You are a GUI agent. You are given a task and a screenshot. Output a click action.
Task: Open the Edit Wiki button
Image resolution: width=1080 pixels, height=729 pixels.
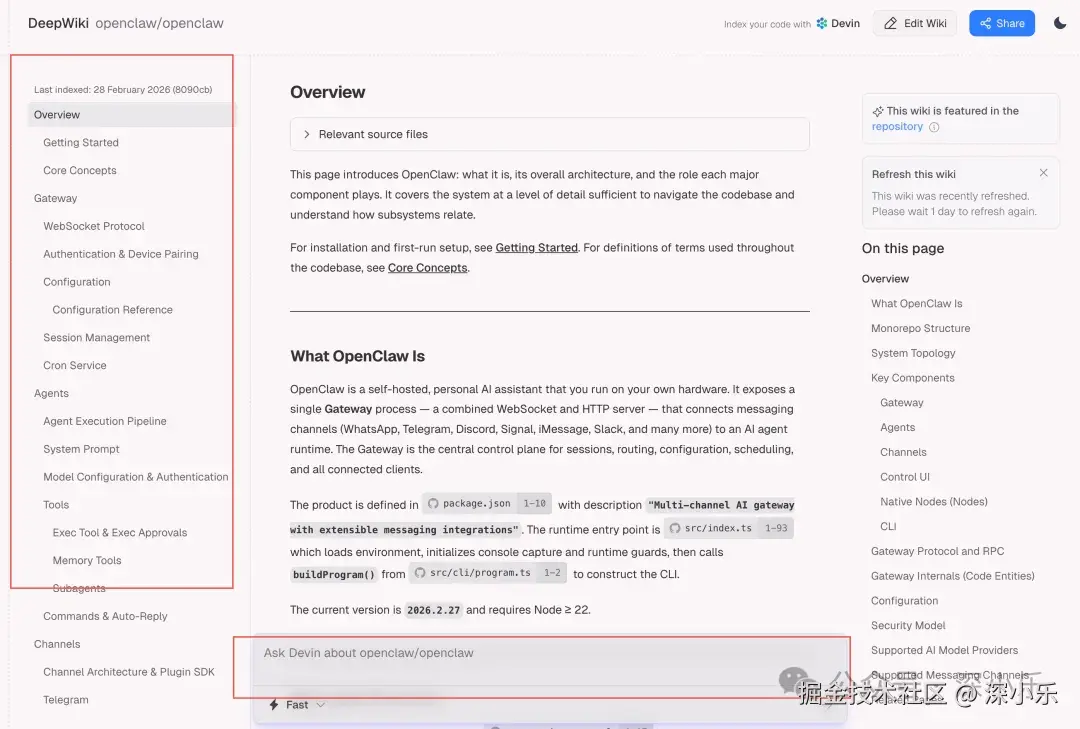click(x=915, y=23)
